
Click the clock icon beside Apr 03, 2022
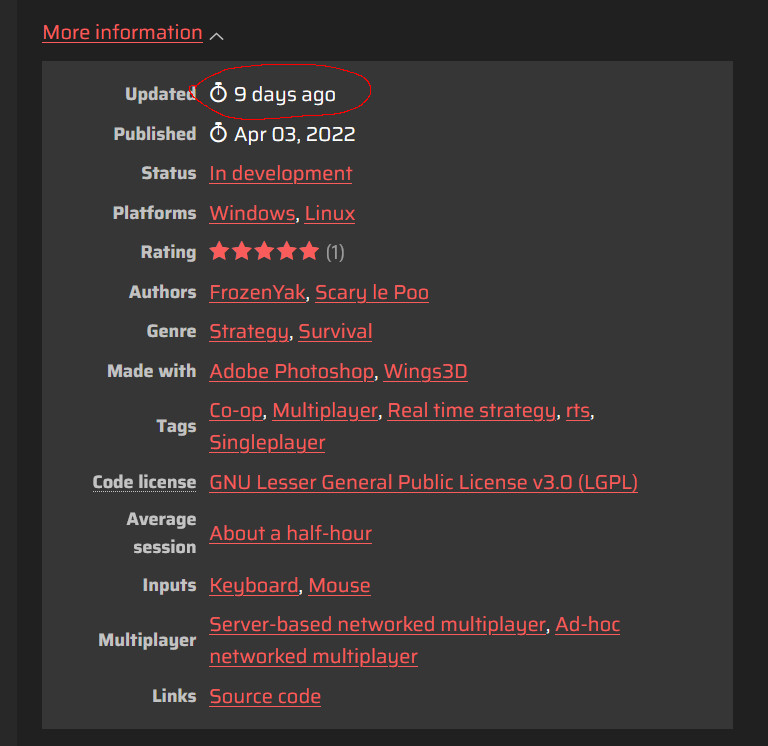pos(218,134)
